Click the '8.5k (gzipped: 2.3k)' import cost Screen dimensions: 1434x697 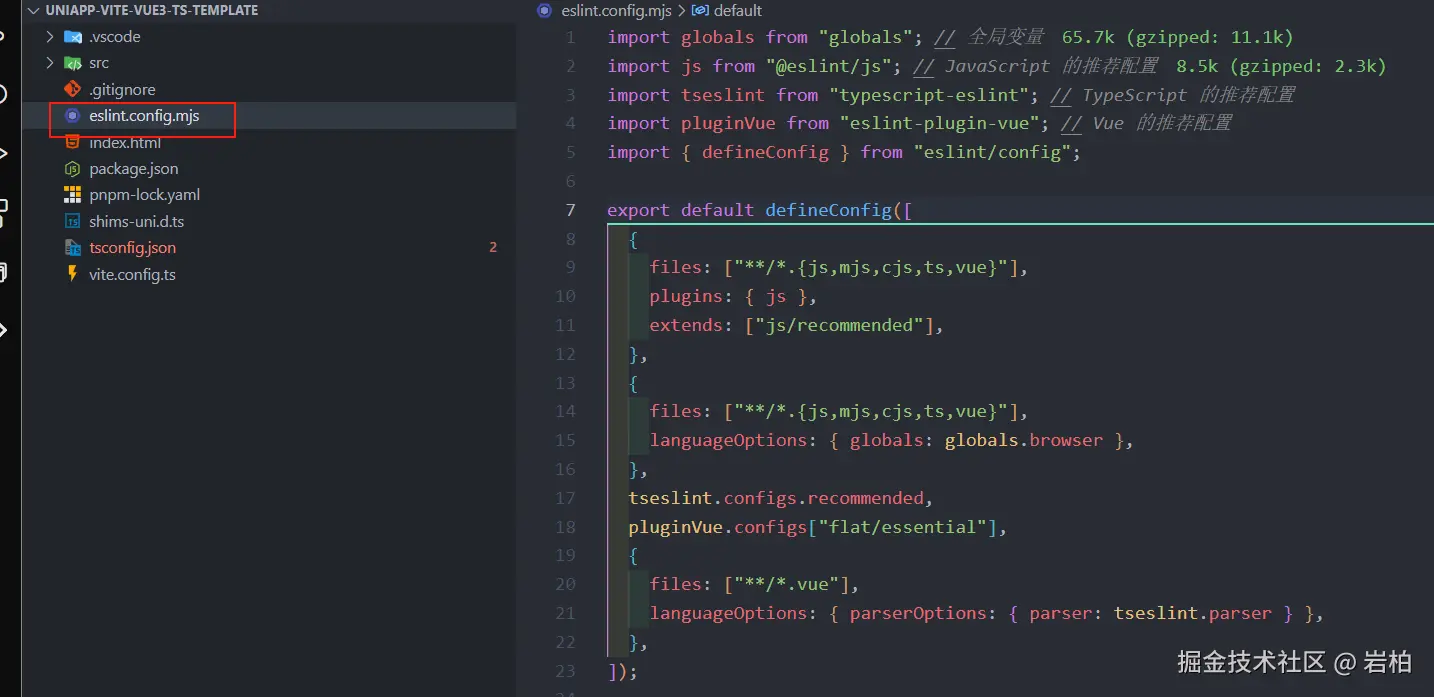[1282, 66]
